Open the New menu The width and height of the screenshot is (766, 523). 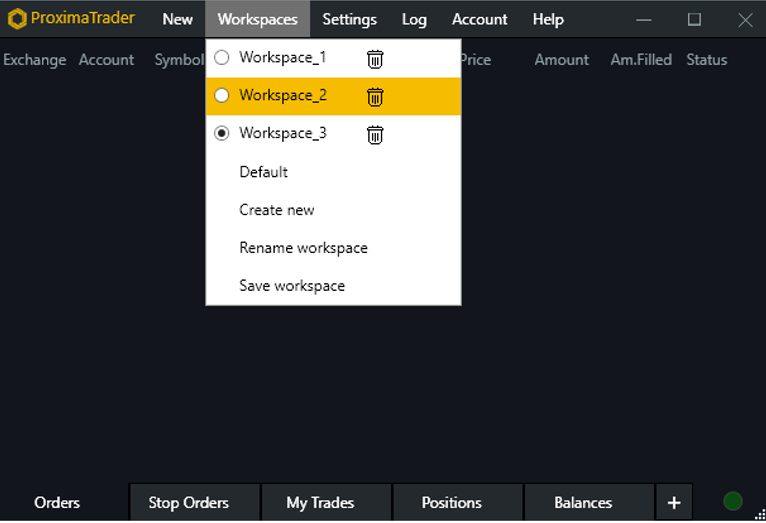(x=177, y=19)
